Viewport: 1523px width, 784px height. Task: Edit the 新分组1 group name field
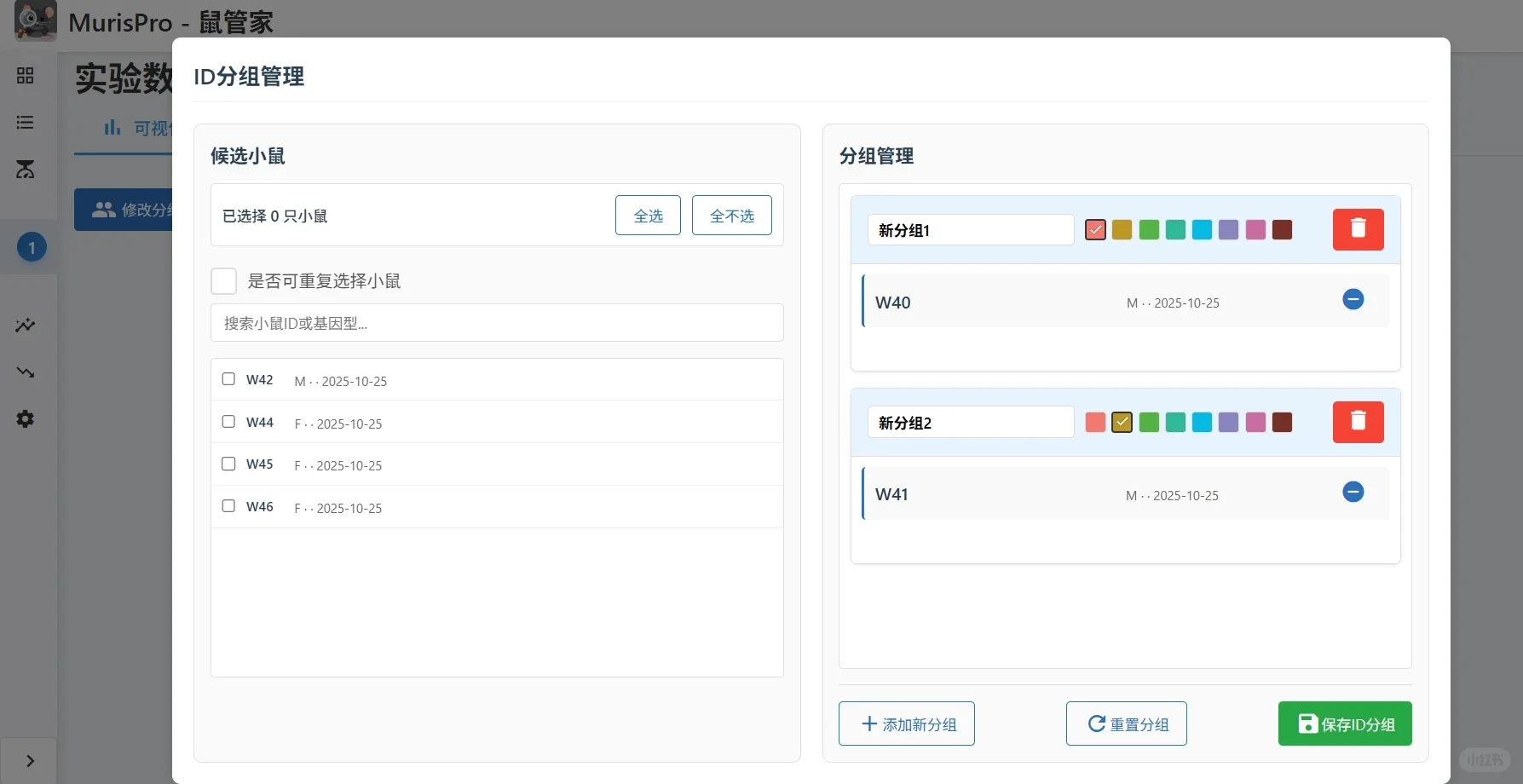coord(971,230)
